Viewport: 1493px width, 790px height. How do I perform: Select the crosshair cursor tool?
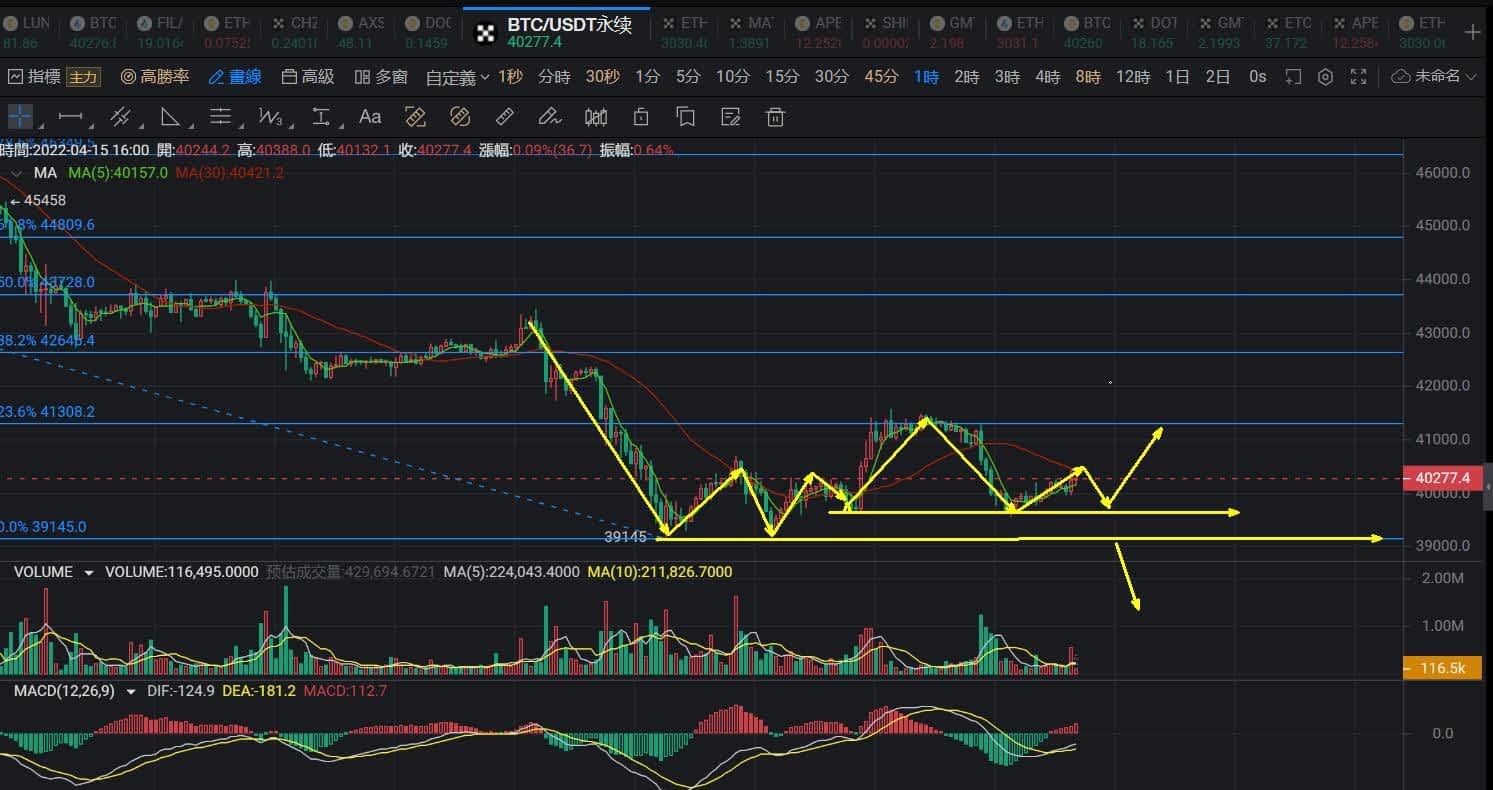21,117
